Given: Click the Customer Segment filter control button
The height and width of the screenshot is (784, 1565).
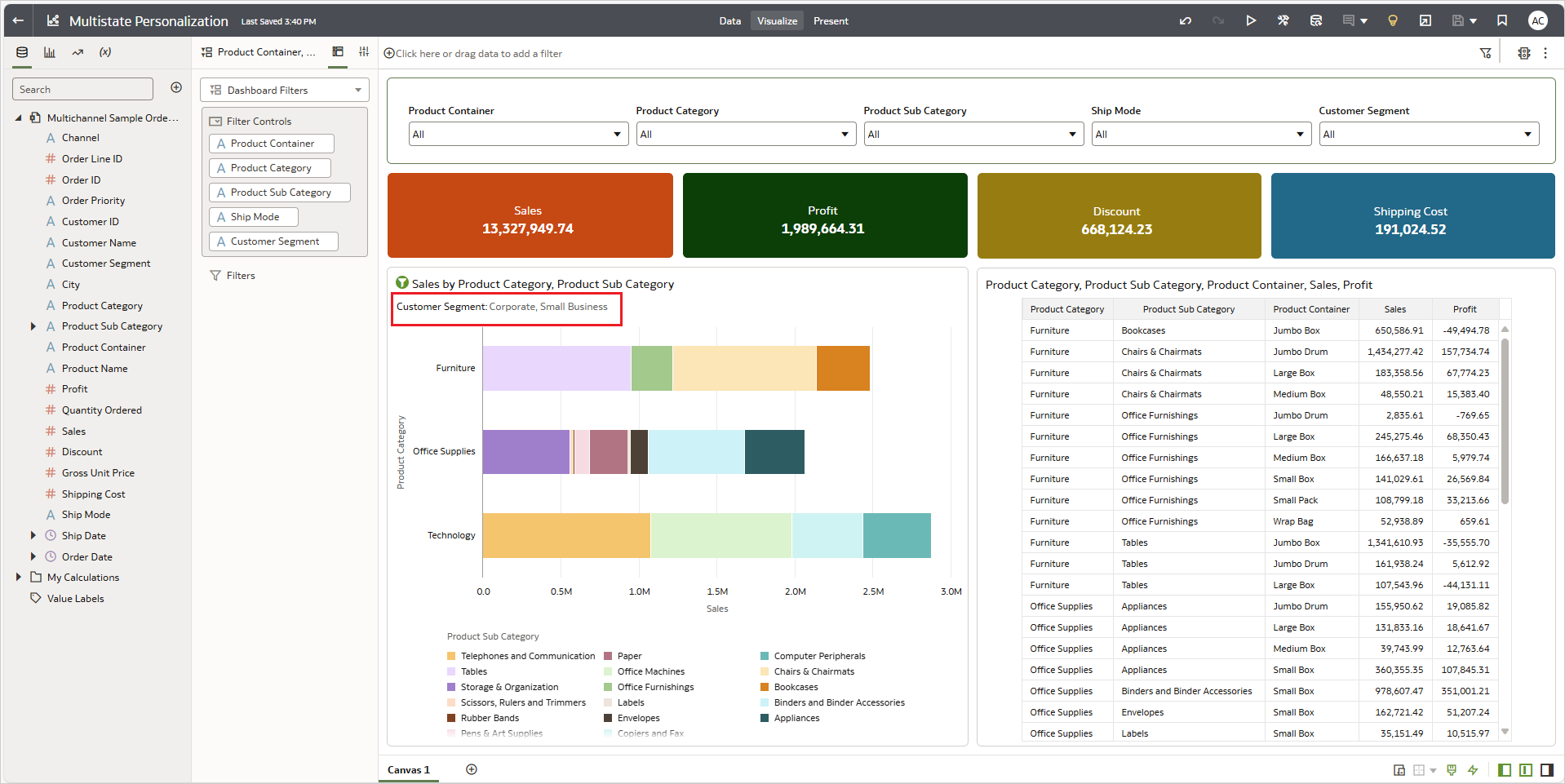Looking at the screenshot, I should 273,241.
